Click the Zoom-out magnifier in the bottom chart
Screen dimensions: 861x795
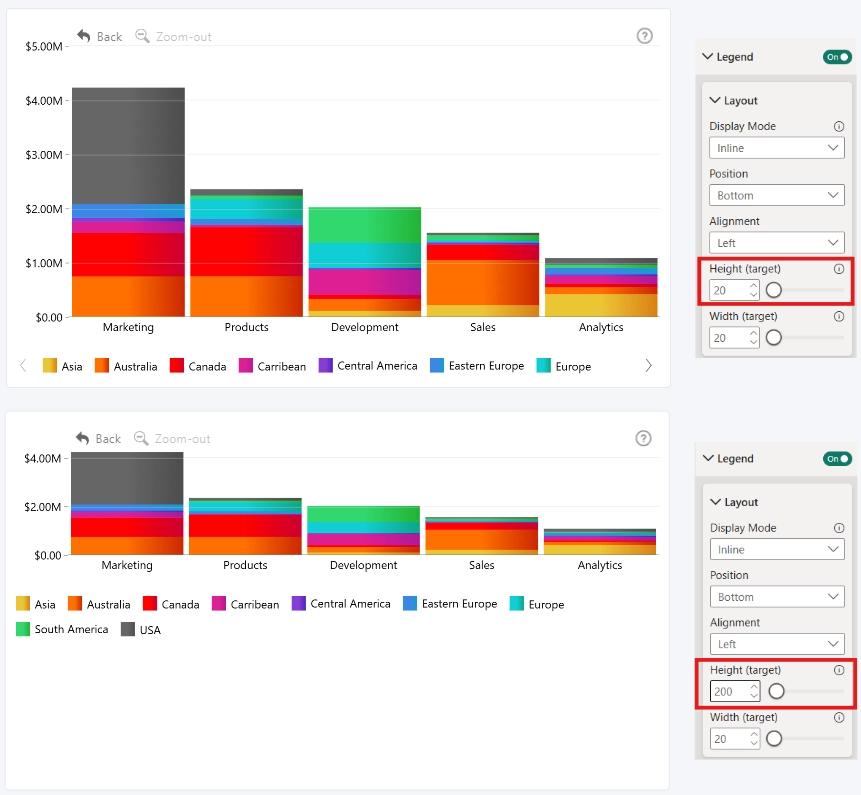tap(141, 438)
